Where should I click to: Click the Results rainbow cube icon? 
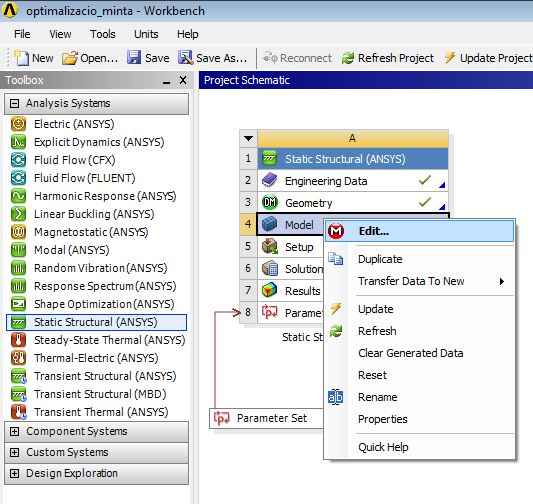[x=270, y=291]
